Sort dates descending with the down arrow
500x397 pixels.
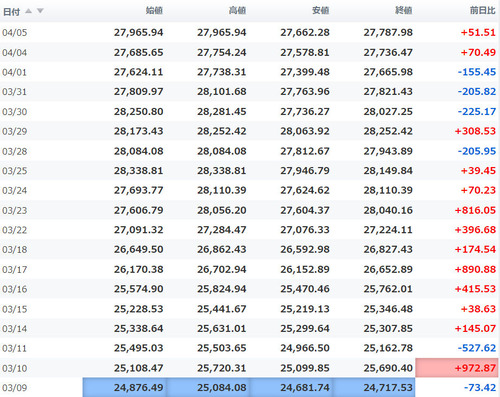coord(40,11)
